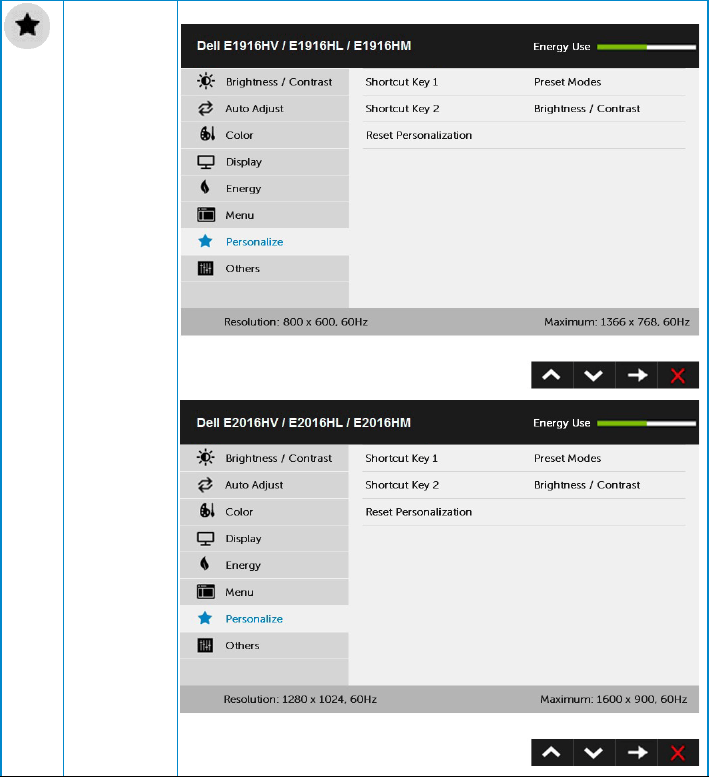
Task: Click the text 'Maximum: 1366 x 768, 60Hz'
Action: click(617, 322)
